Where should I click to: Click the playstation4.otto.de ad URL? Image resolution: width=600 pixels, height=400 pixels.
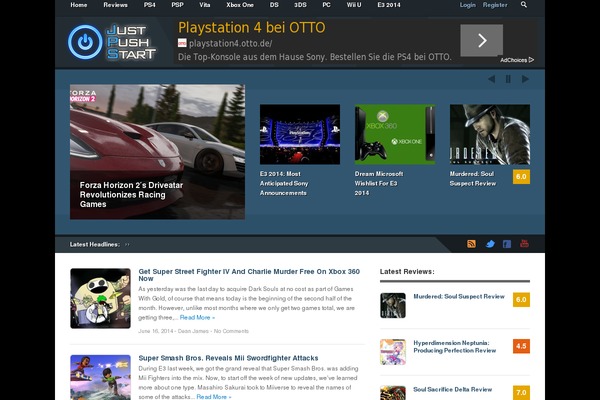click(x=230, y=43)
